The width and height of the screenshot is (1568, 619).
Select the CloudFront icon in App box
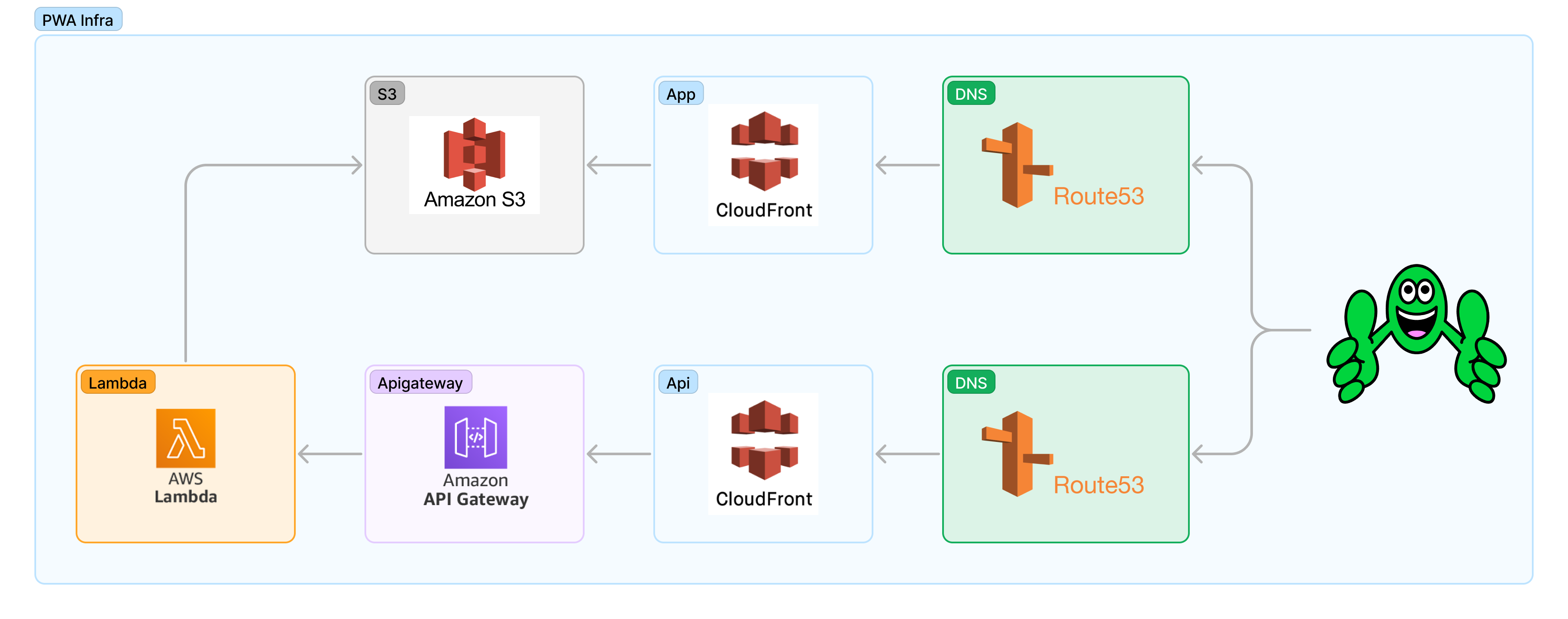764,151
